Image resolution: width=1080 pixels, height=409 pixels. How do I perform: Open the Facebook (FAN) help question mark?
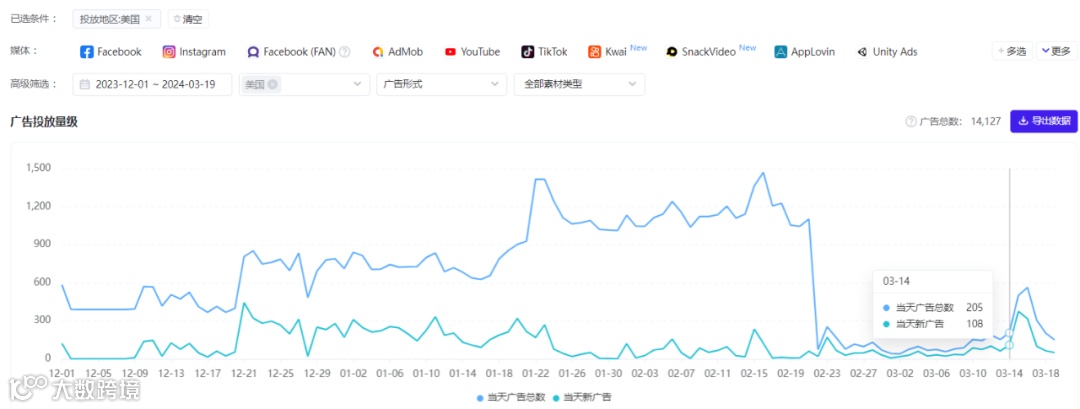(x=345, y=52)
